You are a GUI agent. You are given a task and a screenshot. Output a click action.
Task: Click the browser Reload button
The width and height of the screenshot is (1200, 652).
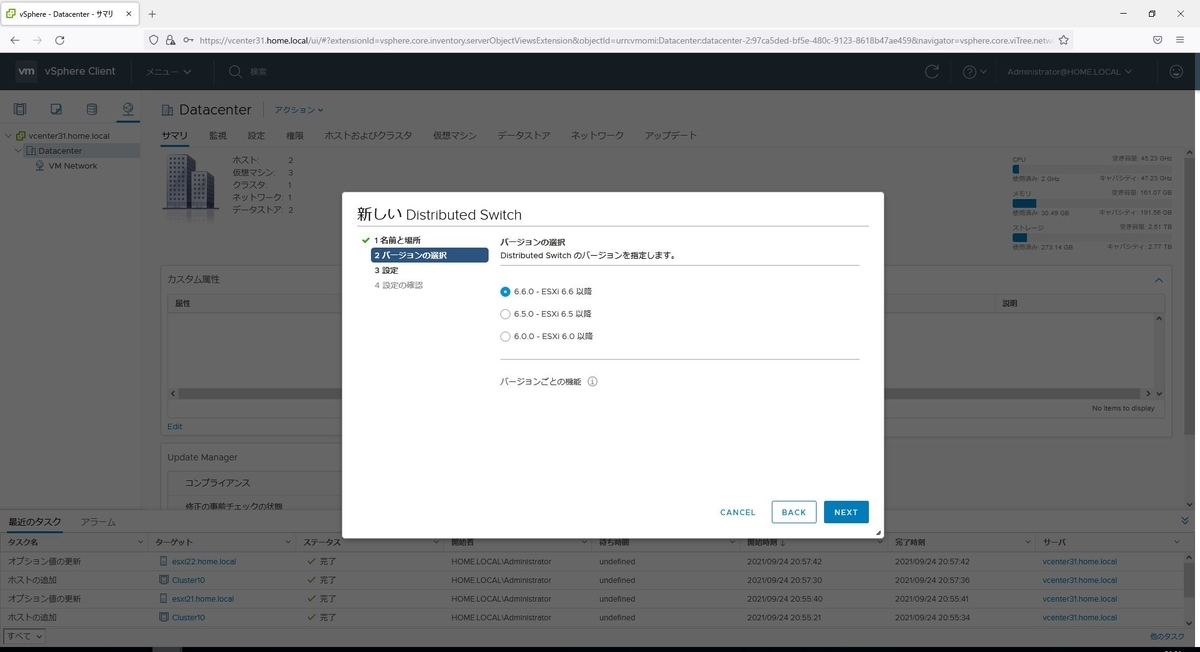(x=60, y=40)
